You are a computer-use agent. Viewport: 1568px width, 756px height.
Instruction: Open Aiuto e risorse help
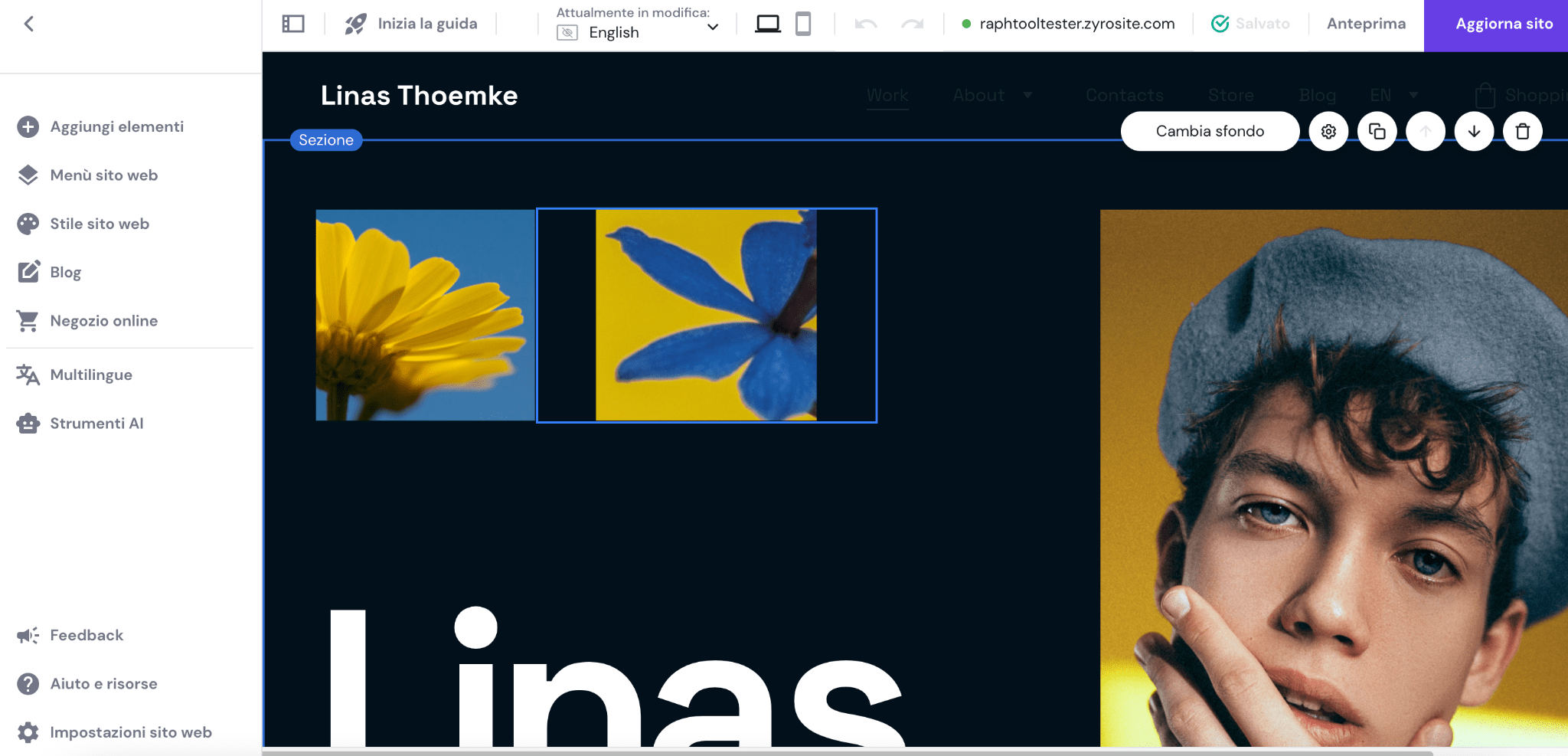click(103, 684)
